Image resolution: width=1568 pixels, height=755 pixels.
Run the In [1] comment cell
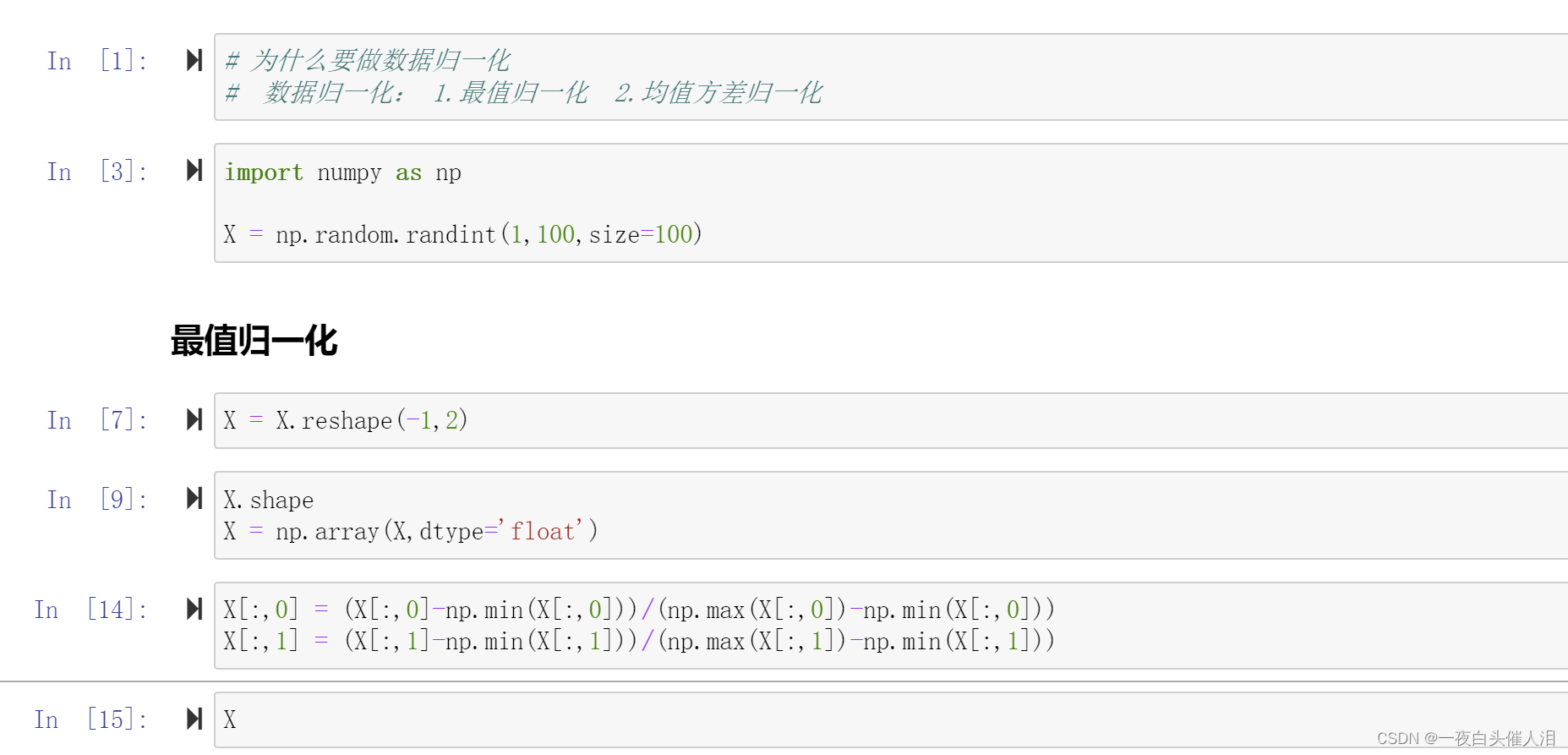(x=194, y=60)
